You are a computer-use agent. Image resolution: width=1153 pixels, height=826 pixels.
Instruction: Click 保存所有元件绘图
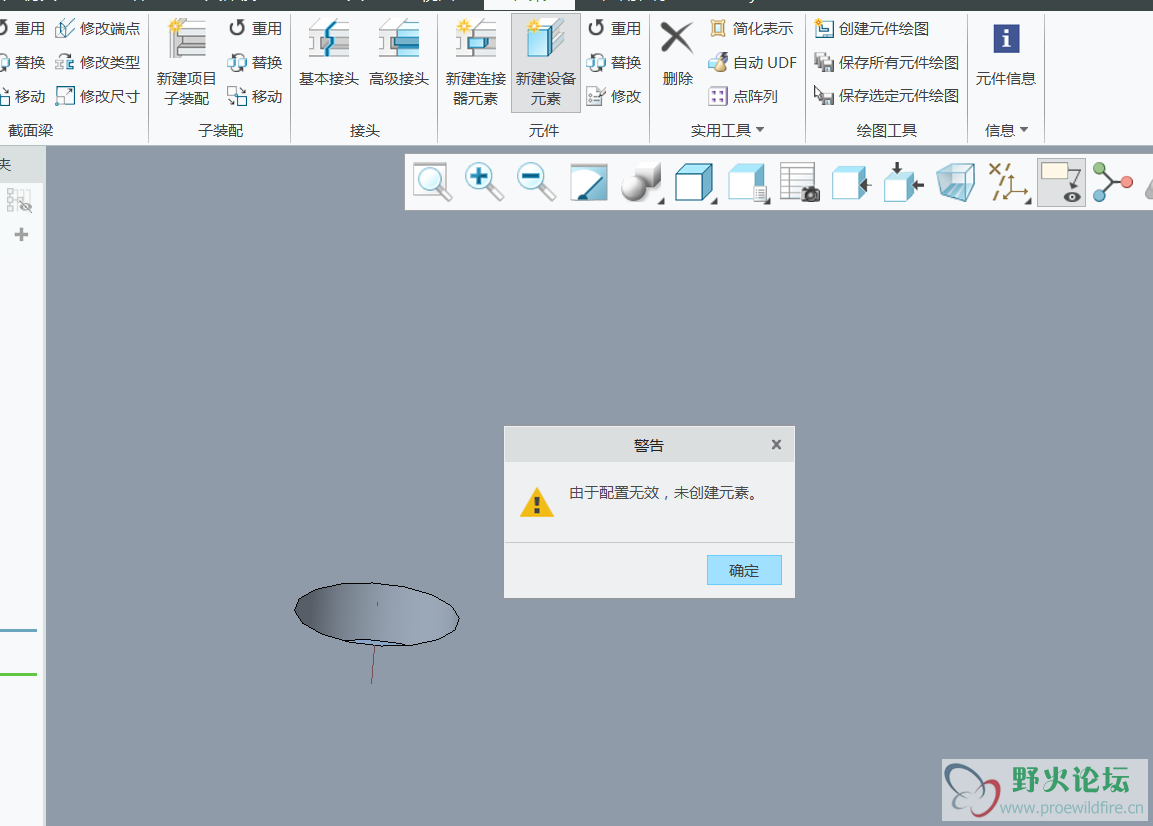click(887, 63)
